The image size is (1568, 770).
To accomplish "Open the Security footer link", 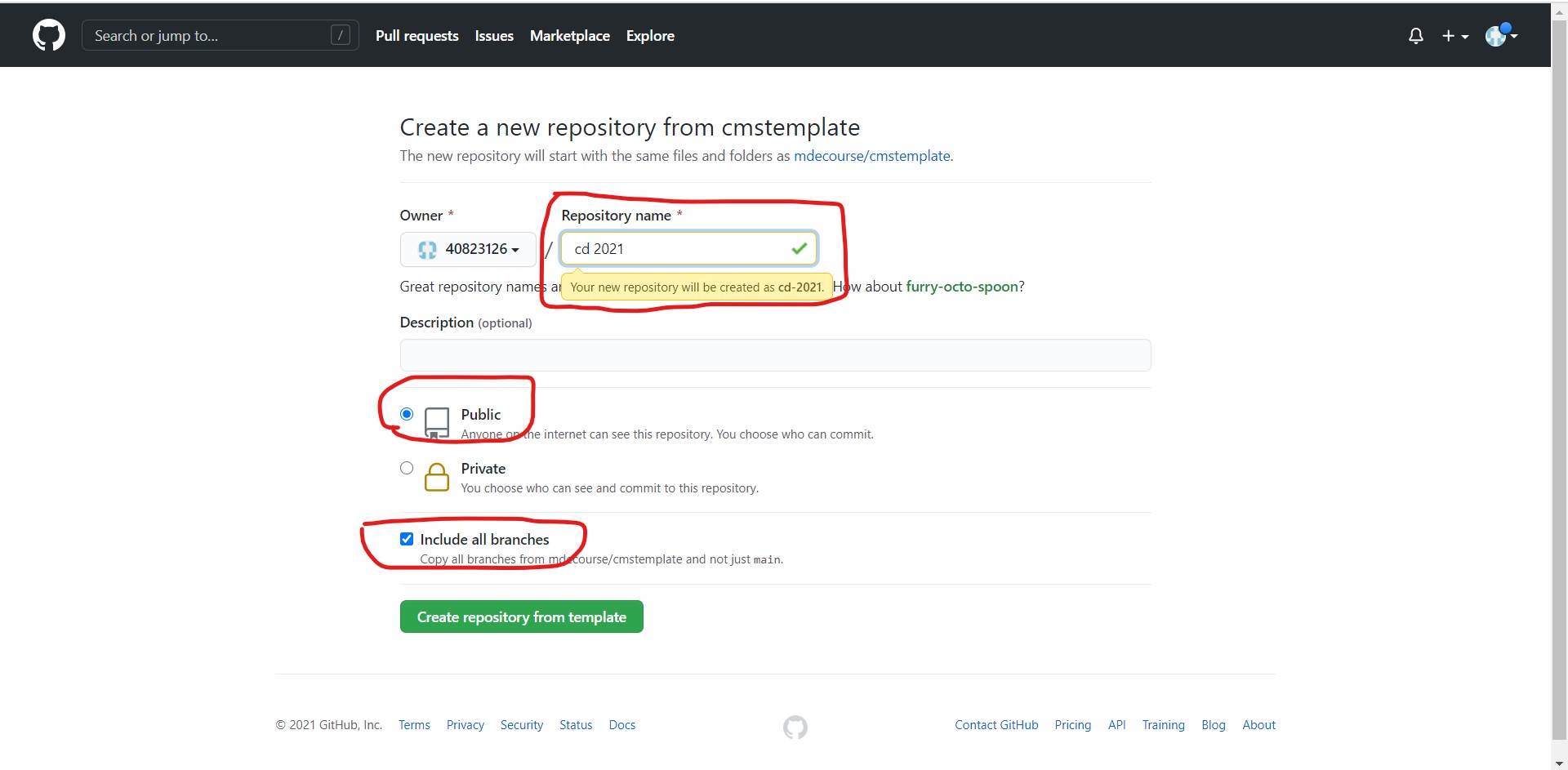I will pos(522,725).
